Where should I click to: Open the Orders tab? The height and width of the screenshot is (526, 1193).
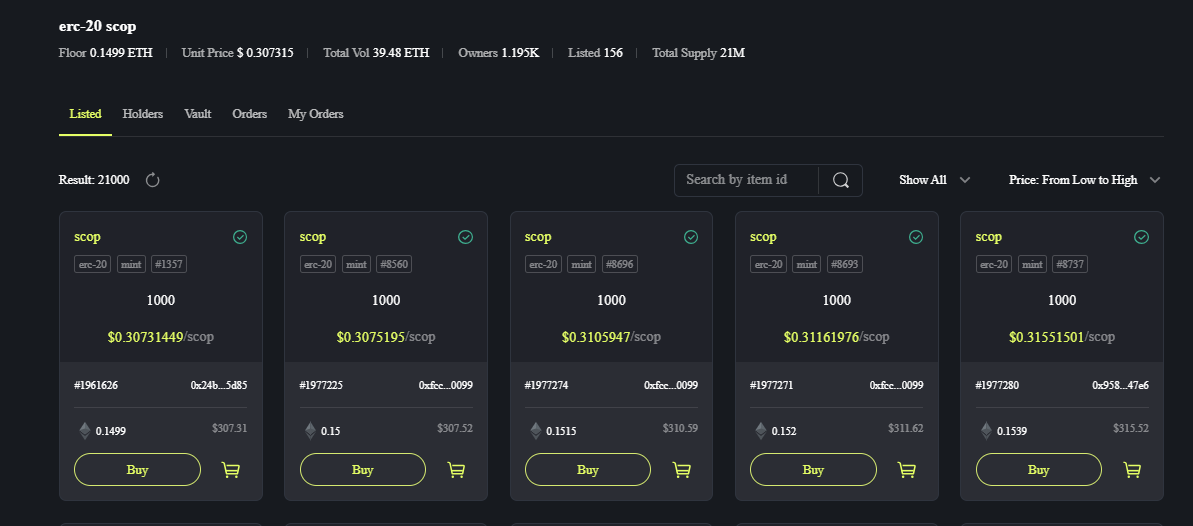(x=250, y=114)
